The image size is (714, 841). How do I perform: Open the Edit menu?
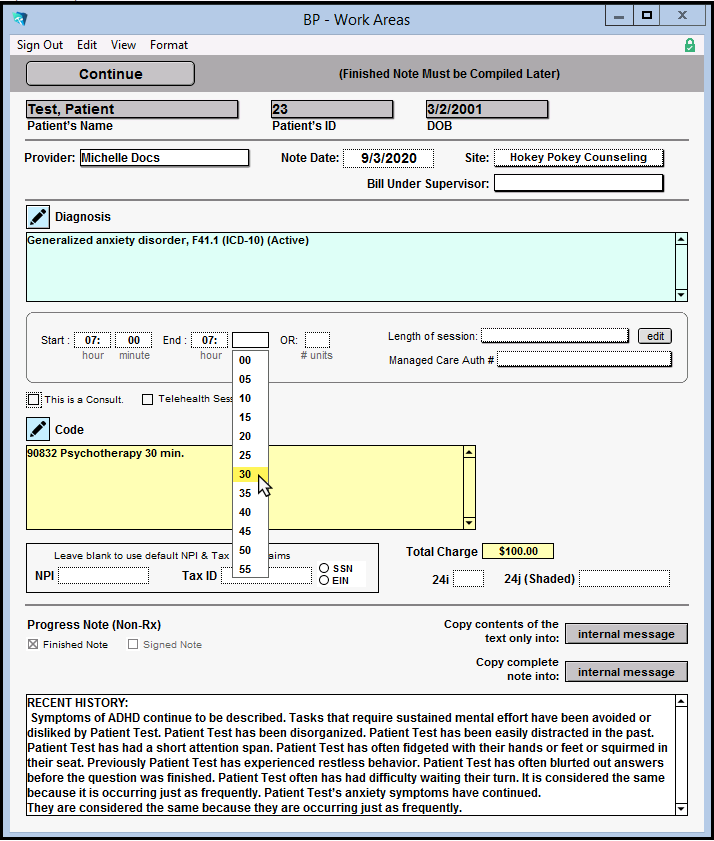[x=87, y=45]
